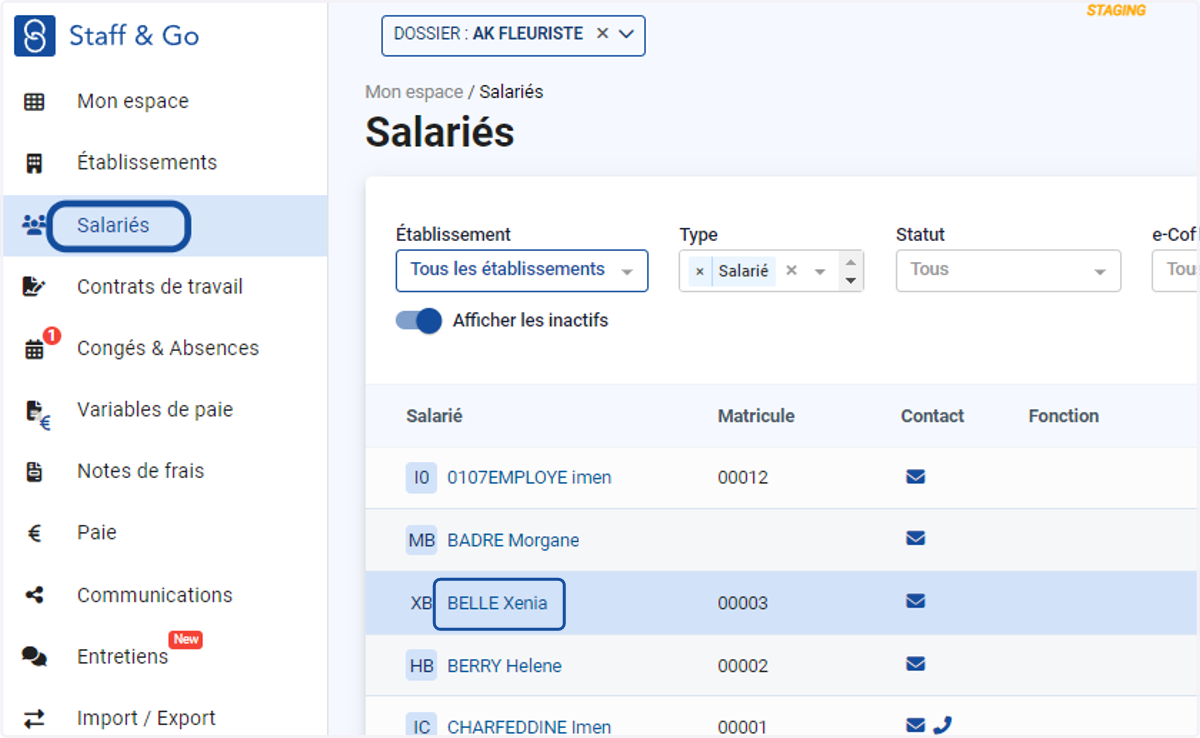The height and width of the screenshot is (738, 1200).
Task: Click the I0 avatar badge
Action: [422, 478]
